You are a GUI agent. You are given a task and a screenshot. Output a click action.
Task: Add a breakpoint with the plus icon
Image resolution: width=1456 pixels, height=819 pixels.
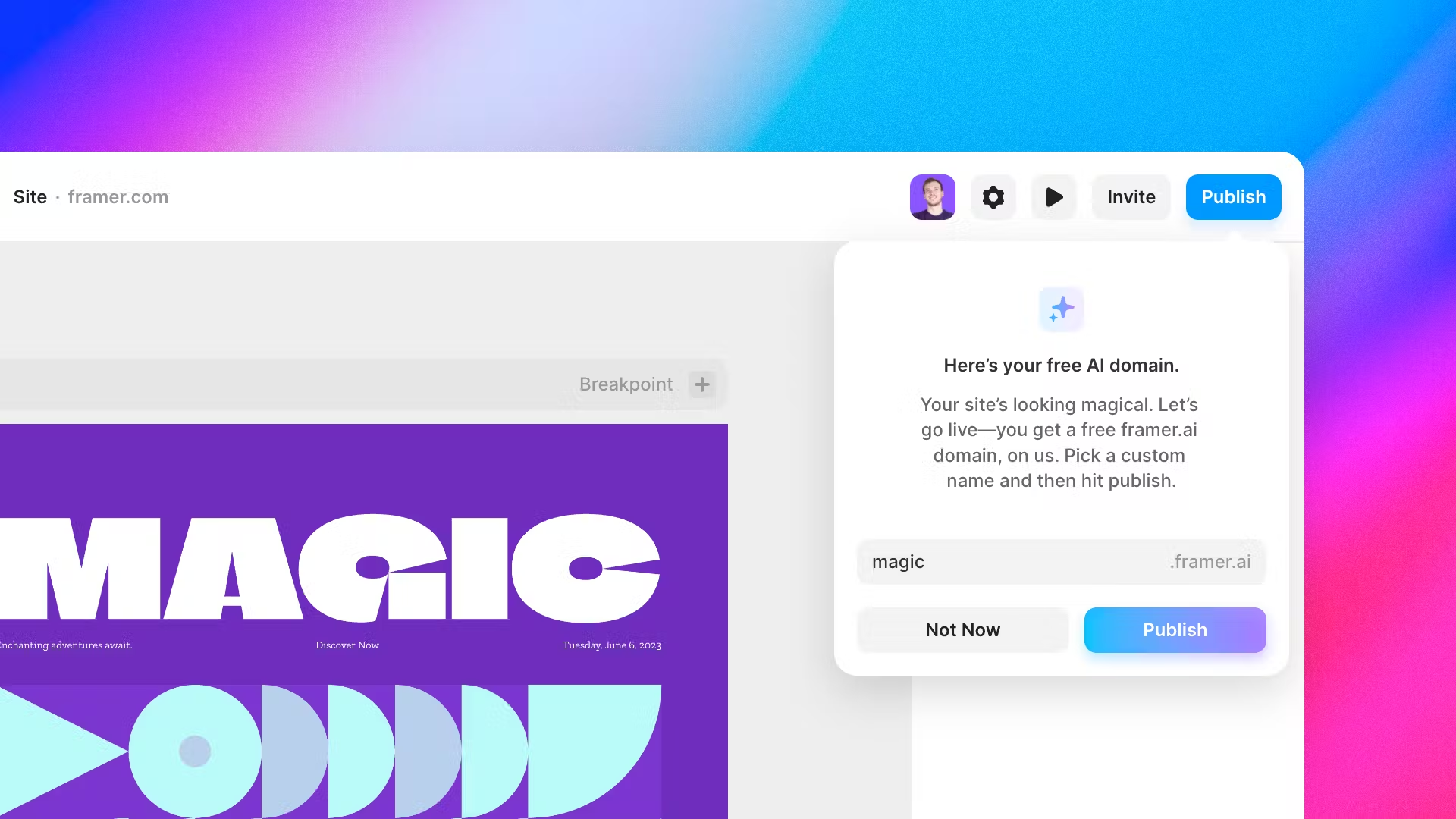click(x=702, y=384)
